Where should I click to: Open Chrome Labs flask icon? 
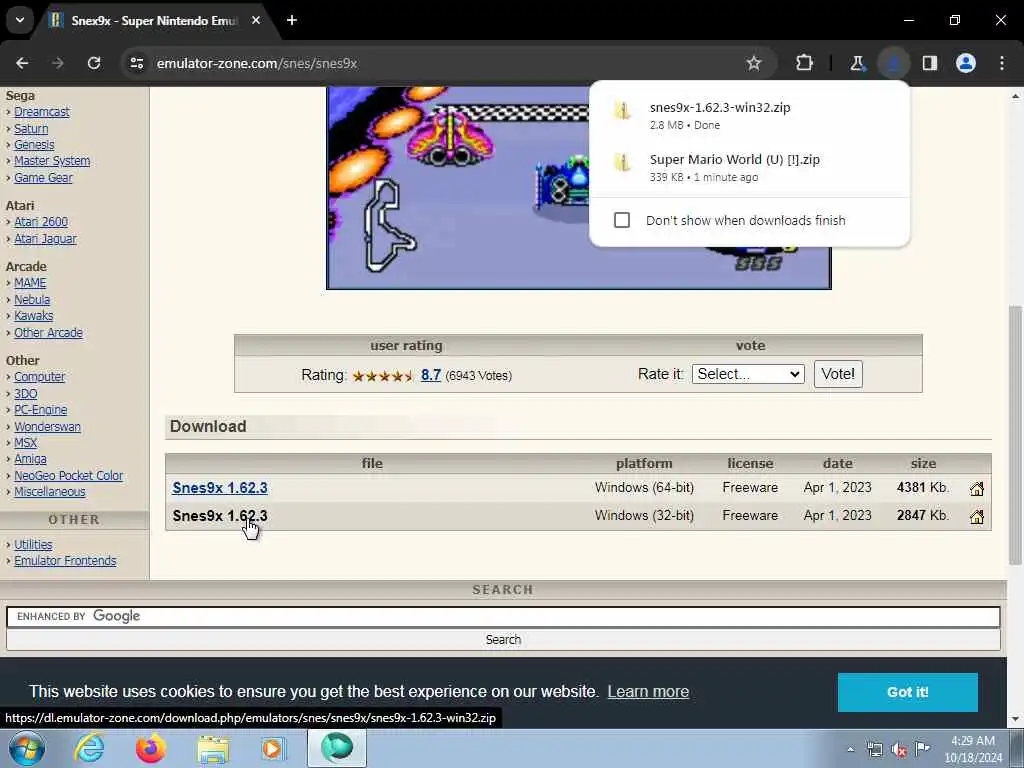coord(857,63)
